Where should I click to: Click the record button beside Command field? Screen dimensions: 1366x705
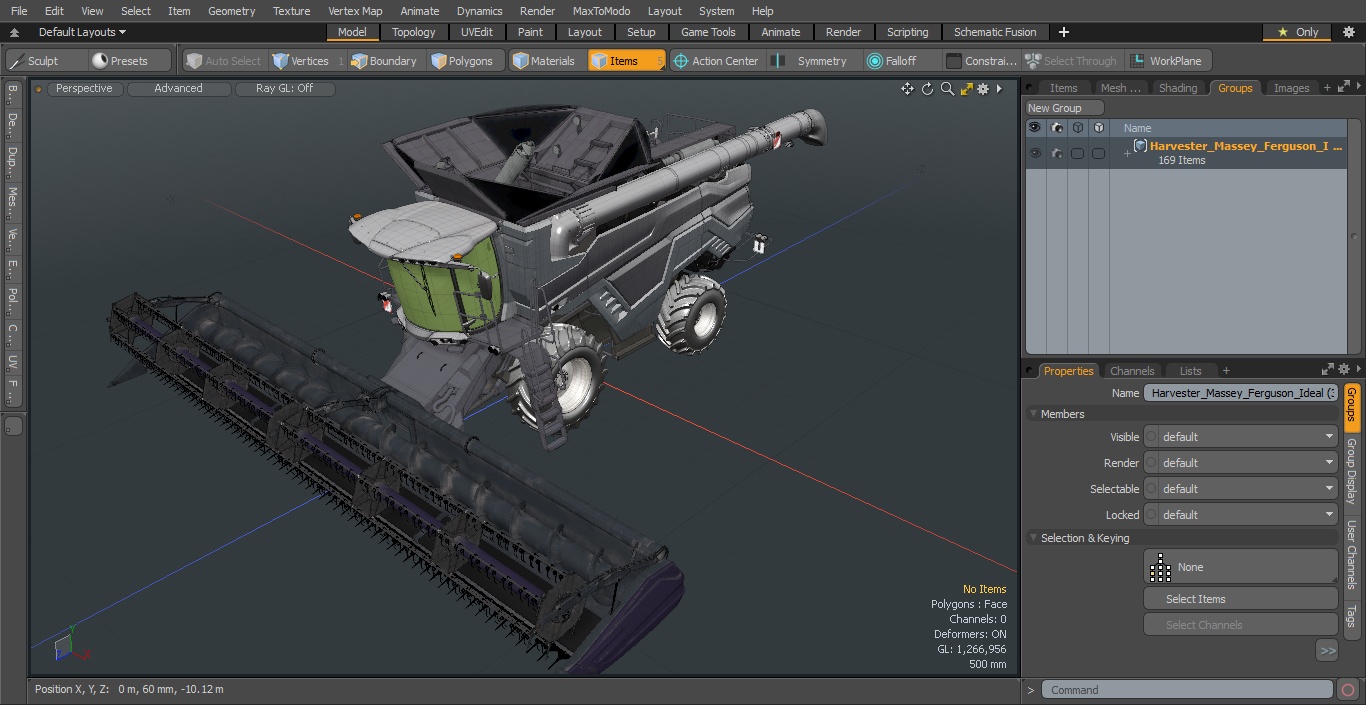[1348, 690]
